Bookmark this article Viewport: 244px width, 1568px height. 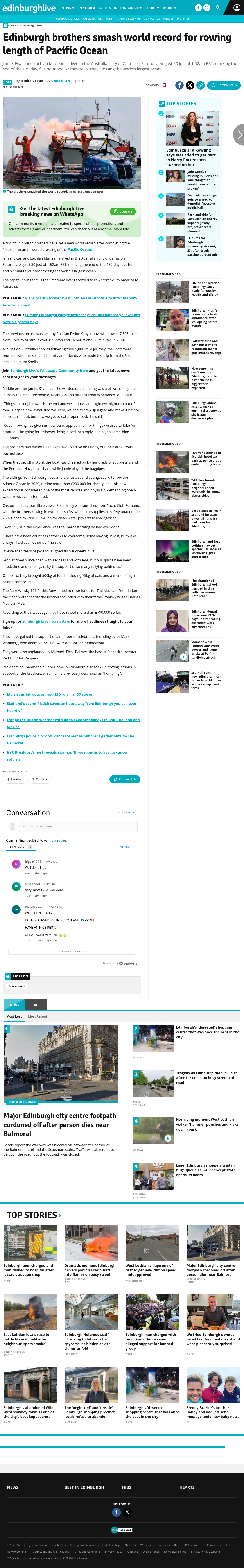click(x=154, y=85)
